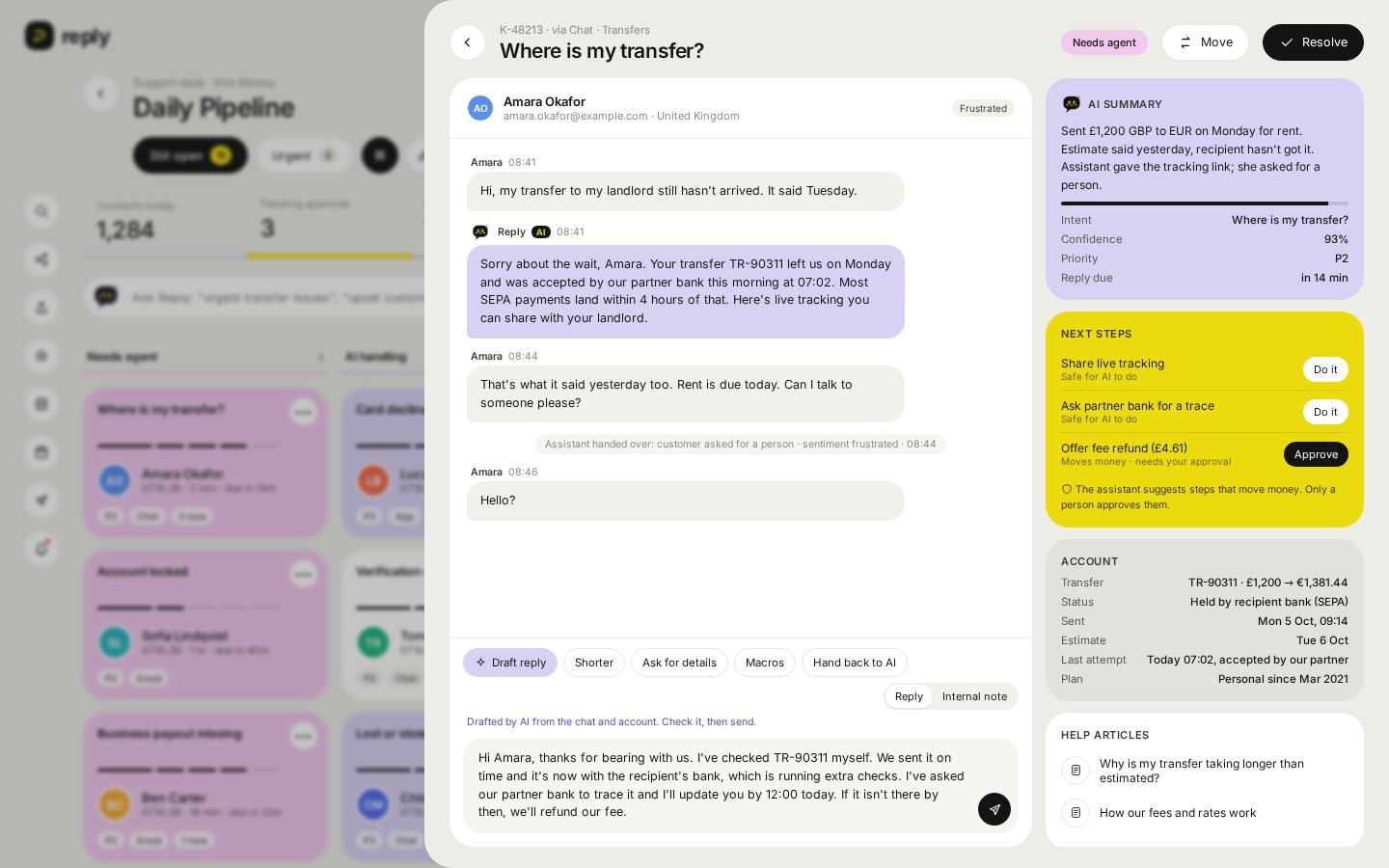Switch the composer to Internal note
The height and width of the screenshot is (868, 1389).
click(974, 696)
